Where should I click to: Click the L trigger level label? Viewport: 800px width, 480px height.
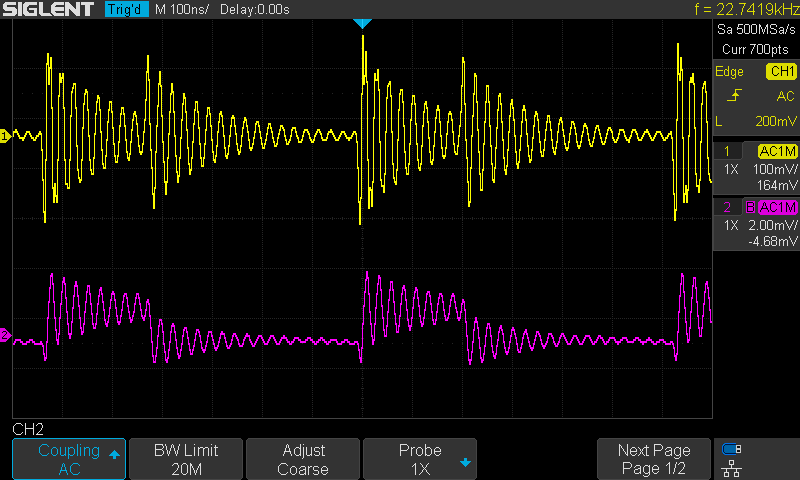(x=719, y=121)
